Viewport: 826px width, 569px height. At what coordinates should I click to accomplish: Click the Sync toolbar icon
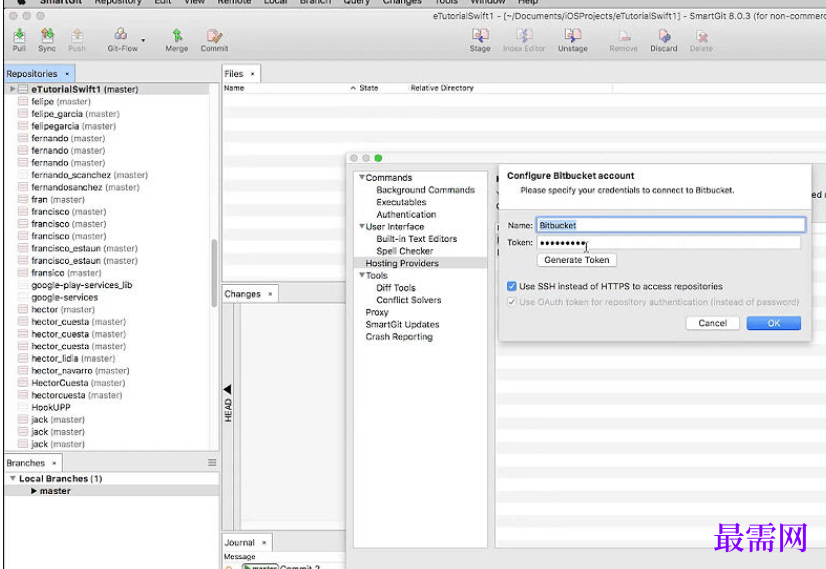(x=47, y=40)
